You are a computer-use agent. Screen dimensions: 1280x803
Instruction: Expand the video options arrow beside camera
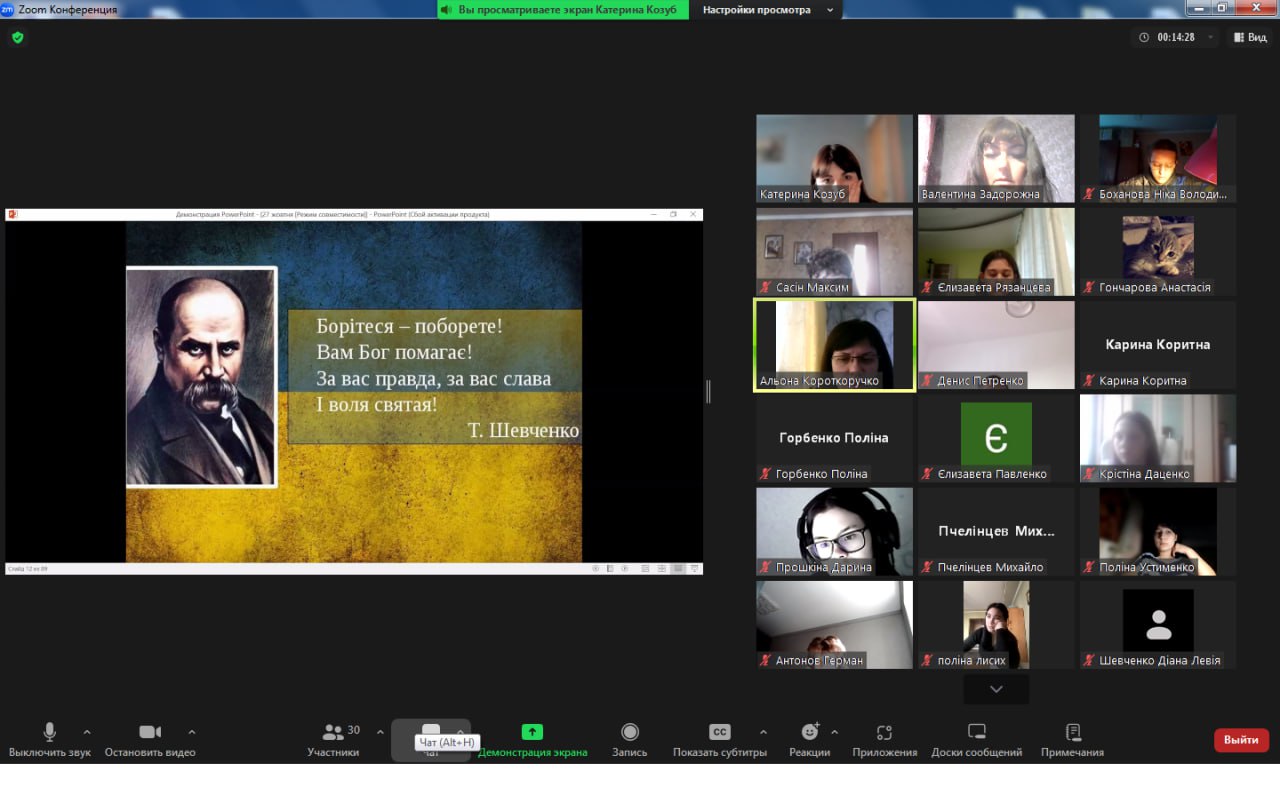point(192,732)
